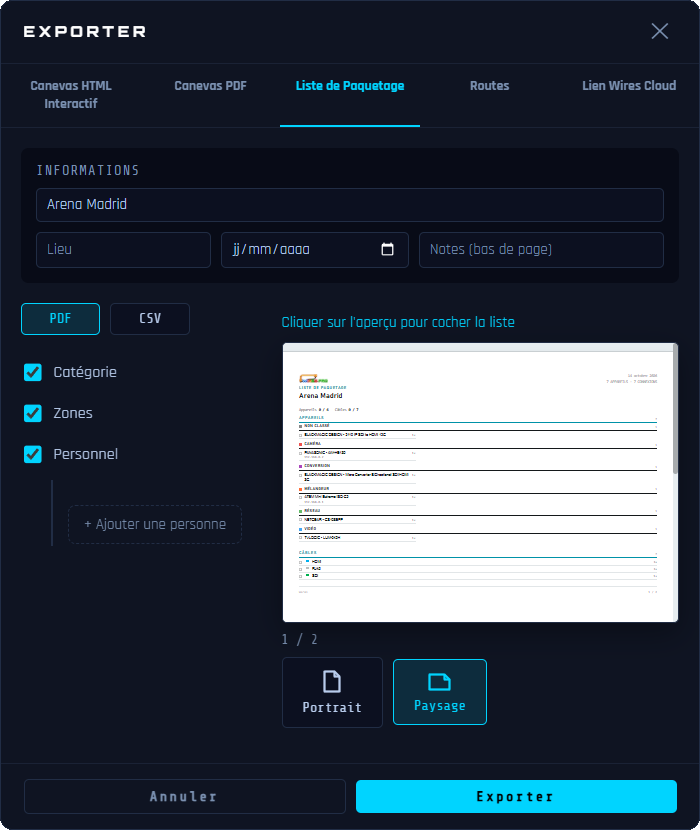Image resolution: width=700 pixels, height=830 pixels.
Task: Click Ajouter une personne
Action: (x=155, y=525)
